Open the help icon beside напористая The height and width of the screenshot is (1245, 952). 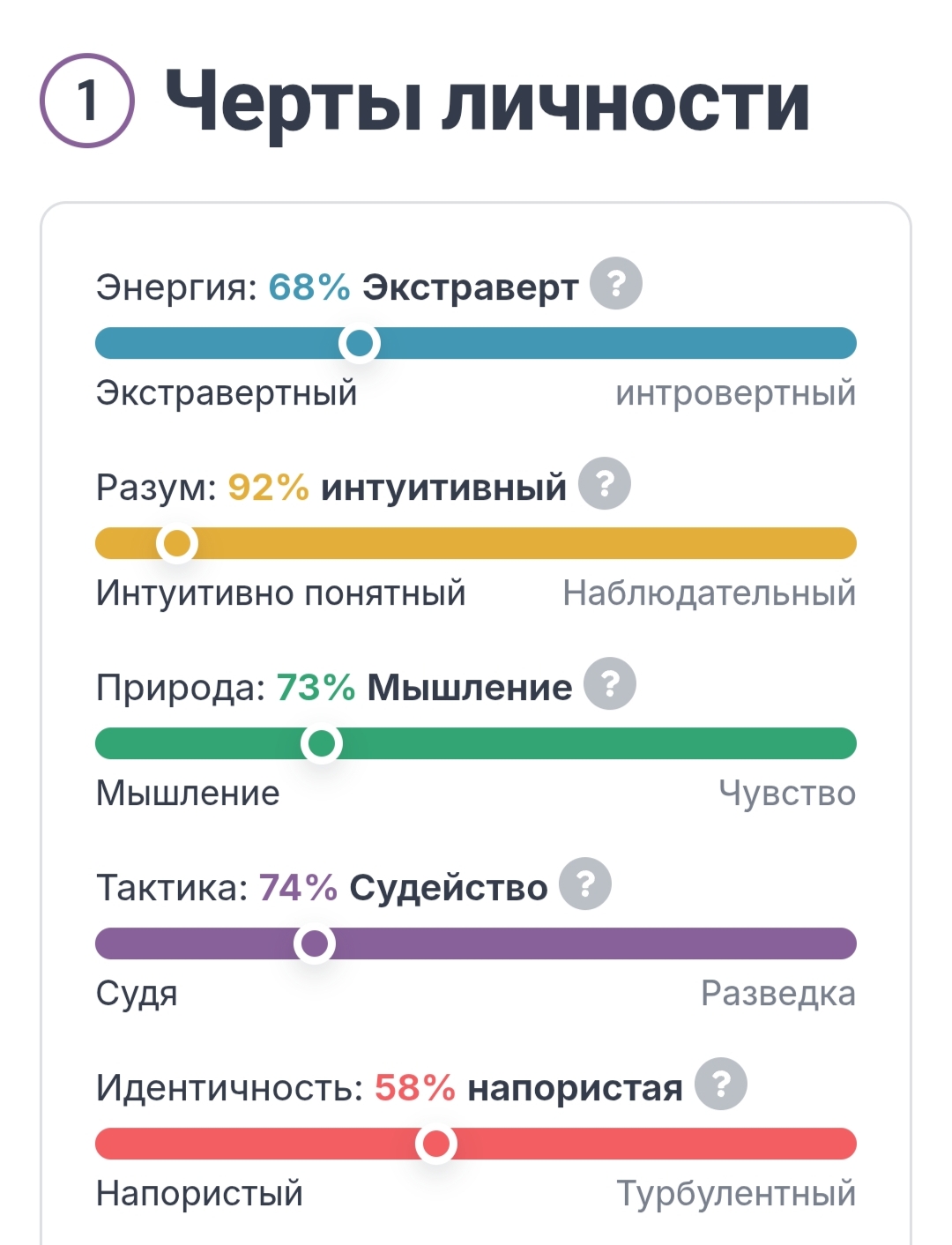pyautogui.click(x=720, y=1084)
